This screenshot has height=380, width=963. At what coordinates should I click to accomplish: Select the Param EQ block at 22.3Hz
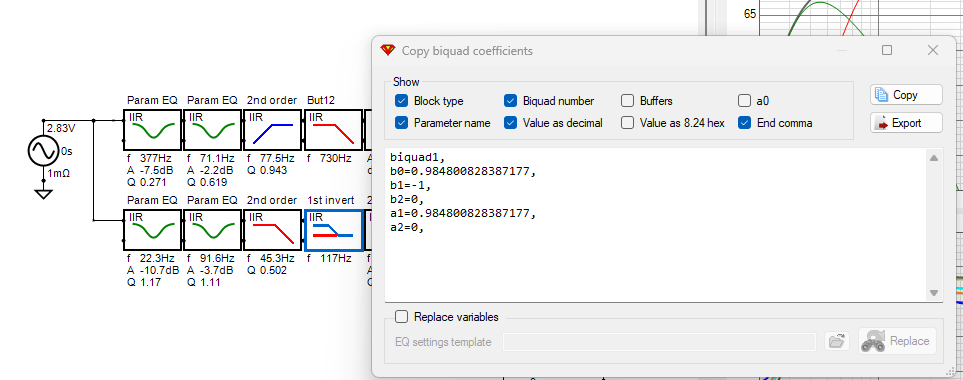pyautogui.click(x=152, y=230)
